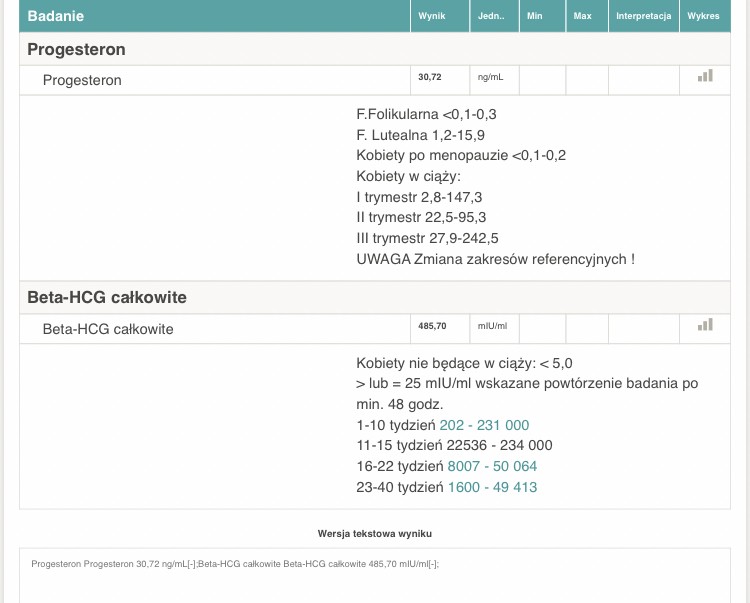Click the Wersja tekstowa wyniku heading
750x603 pixels.
(375, 534)
